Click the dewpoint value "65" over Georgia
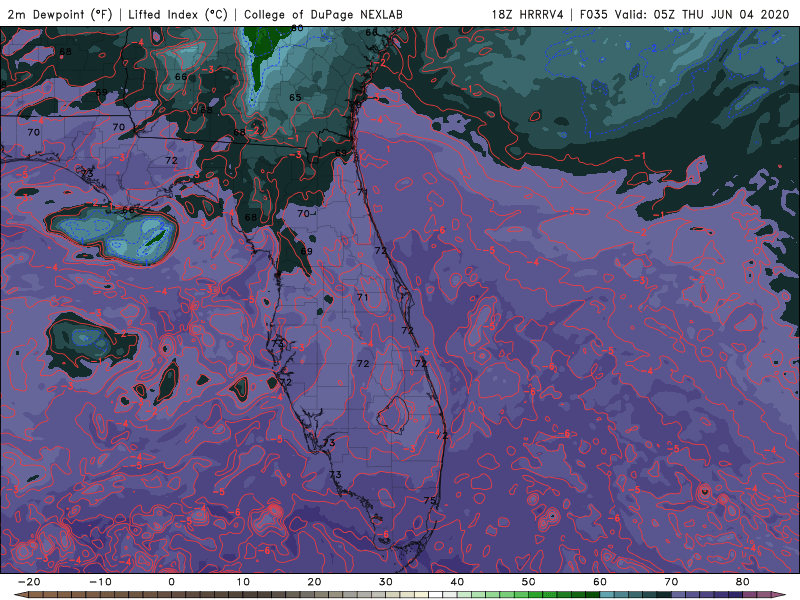The height and width of the screenshot is (600, 800). [295, 97]
